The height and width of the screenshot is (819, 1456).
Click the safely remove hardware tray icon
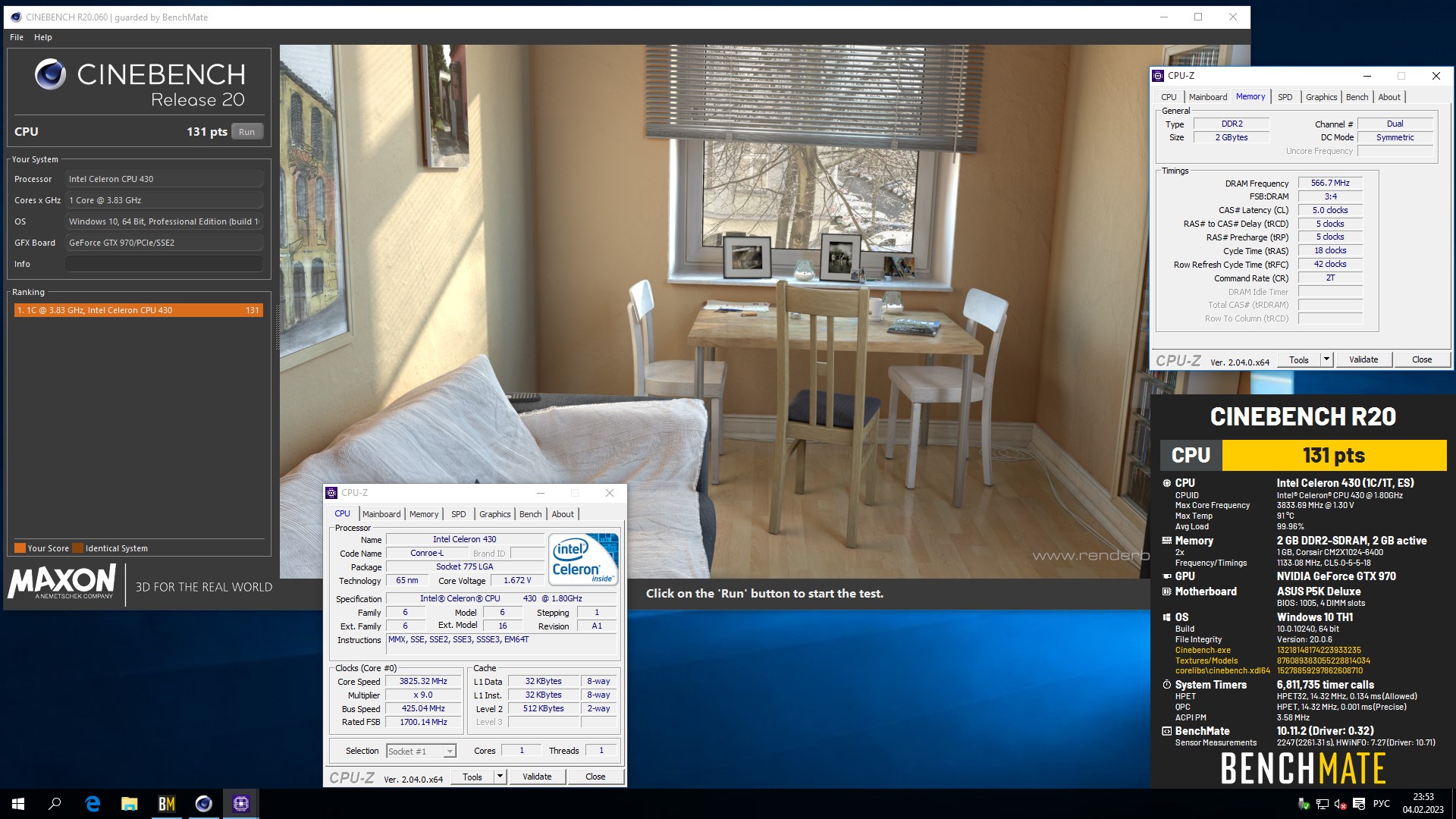(1304, 804)
